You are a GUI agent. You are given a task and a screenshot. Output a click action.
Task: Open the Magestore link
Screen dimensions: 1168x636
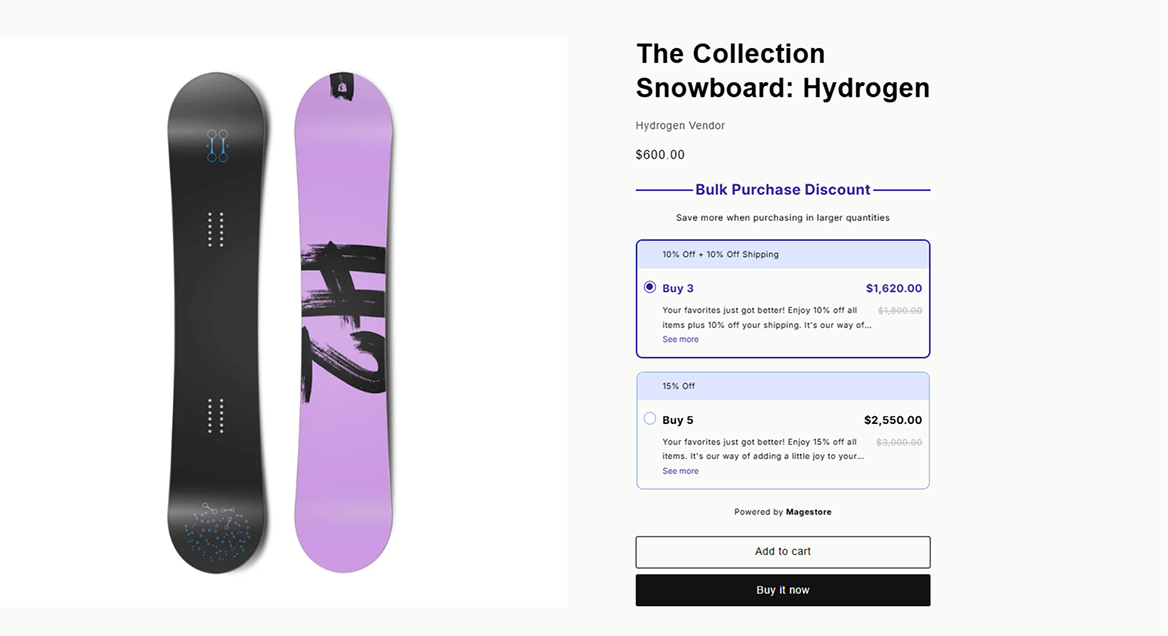[808, 512]
